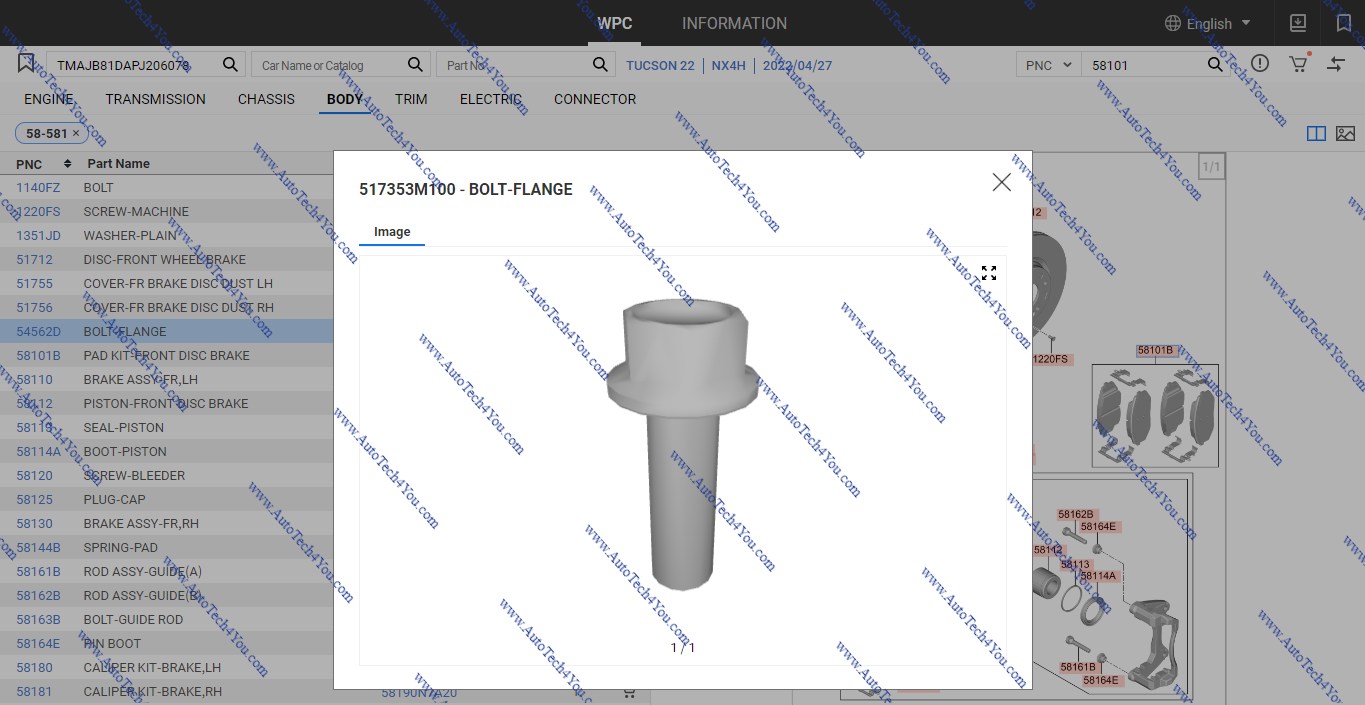
Task: Click the Car Name or Catalog field
Action: click(x=330, y=65)
